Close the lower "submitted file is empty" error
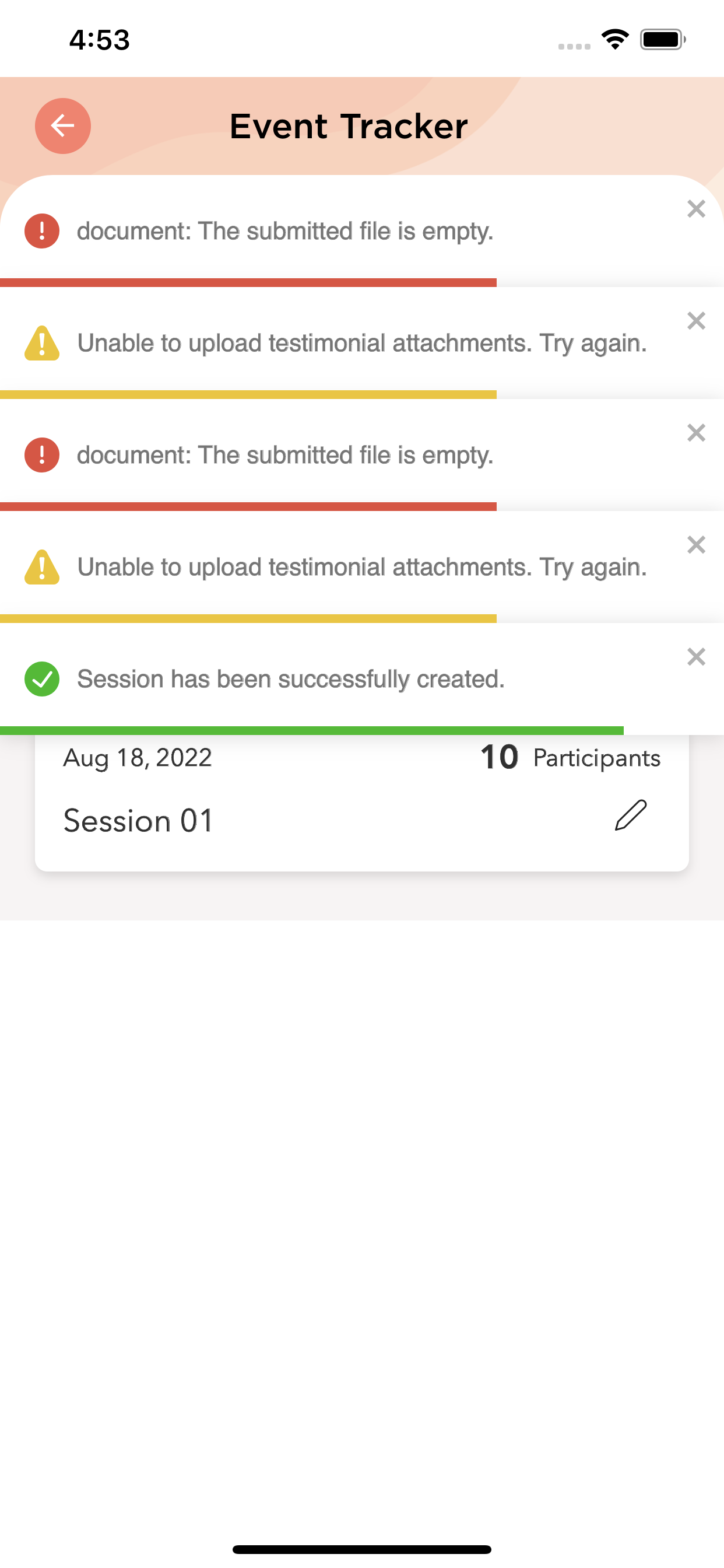724x1568 pixels. (x=696, y=433)
